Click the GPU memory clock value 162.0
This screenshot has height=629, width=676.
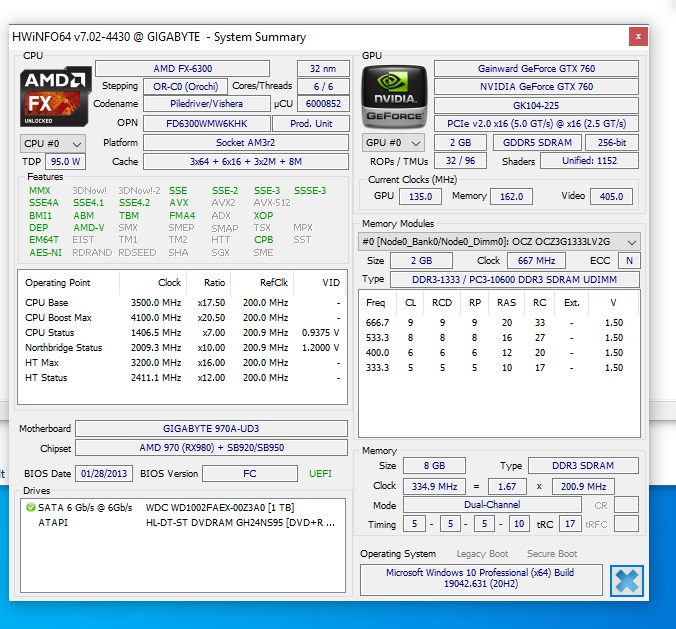pos(511,197)
